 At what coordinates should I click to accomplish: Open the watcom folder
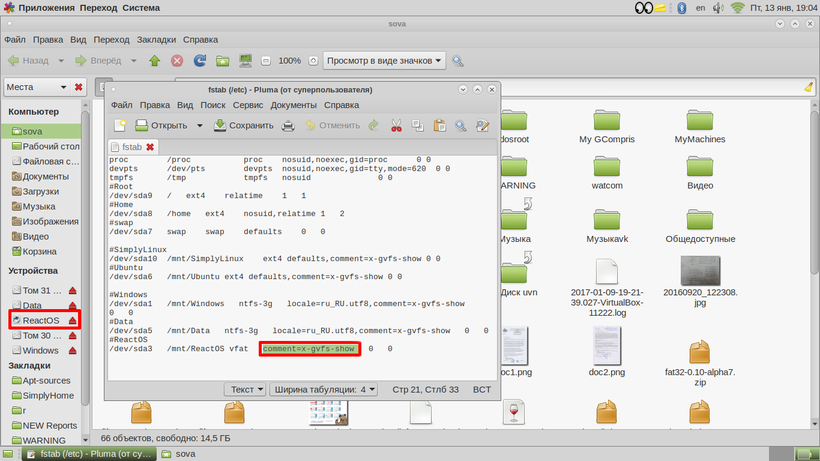coord(607,173)
